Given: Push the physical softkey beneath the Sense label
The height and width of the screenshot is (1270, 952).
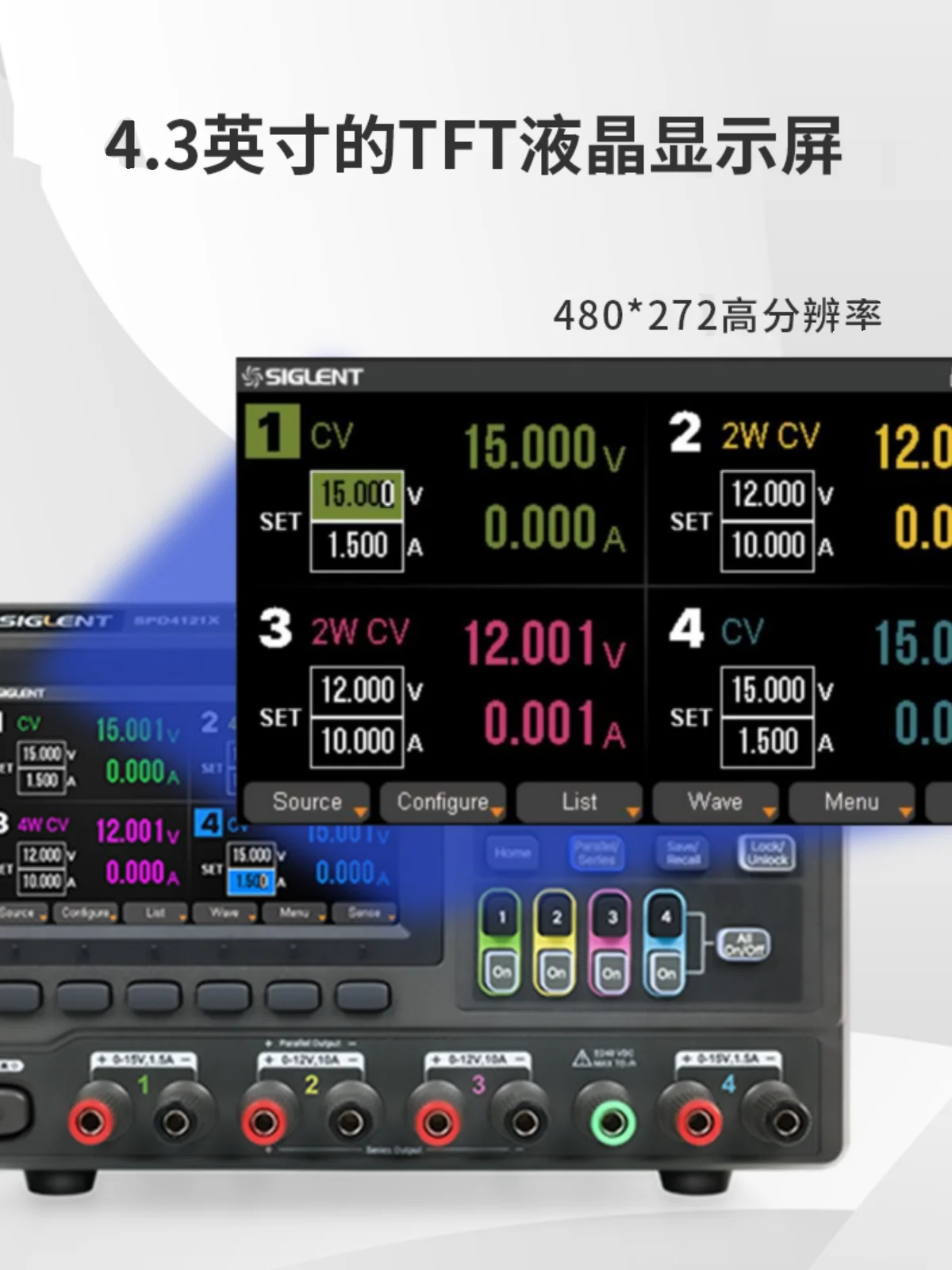Looking at the screenshot, I should [x=363, y=995].
